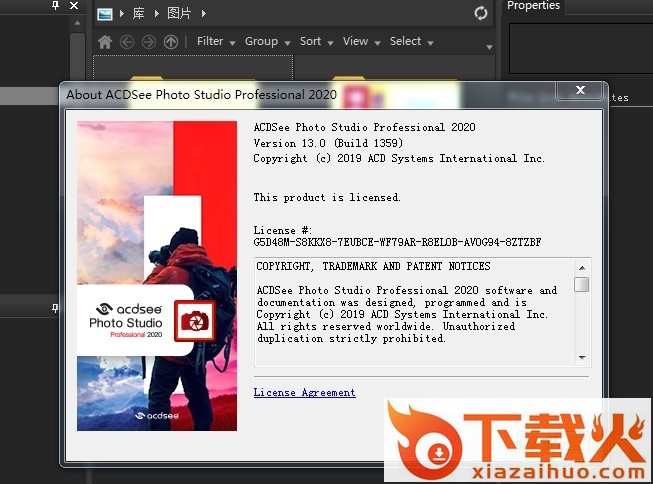Go back with the left arrow icon
Viewport: 653px width, 484px height.
coord(127,42)
